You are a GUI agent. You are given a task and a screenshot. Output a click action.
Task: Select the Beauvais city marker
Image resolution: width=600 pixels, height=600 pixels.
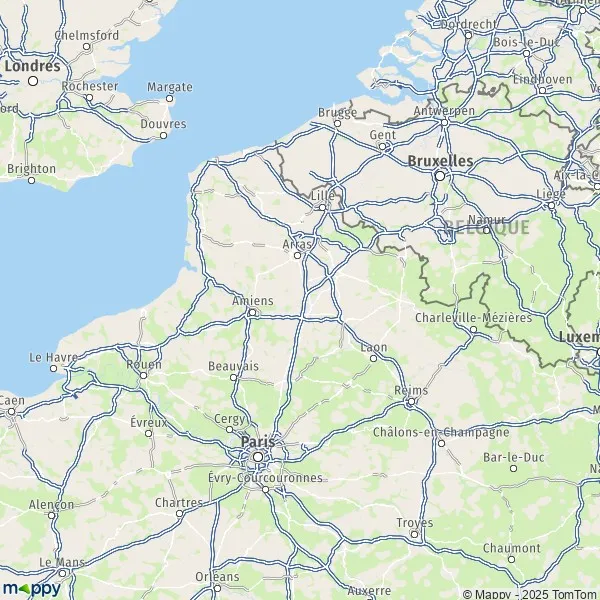coord(233,378)
